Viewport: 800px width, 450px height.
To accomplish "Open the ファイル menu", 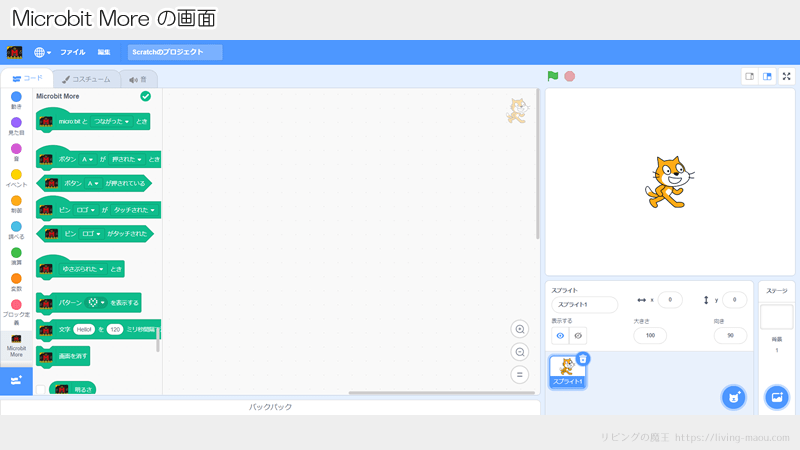I will pyautogui.click(x=72, y=52).
